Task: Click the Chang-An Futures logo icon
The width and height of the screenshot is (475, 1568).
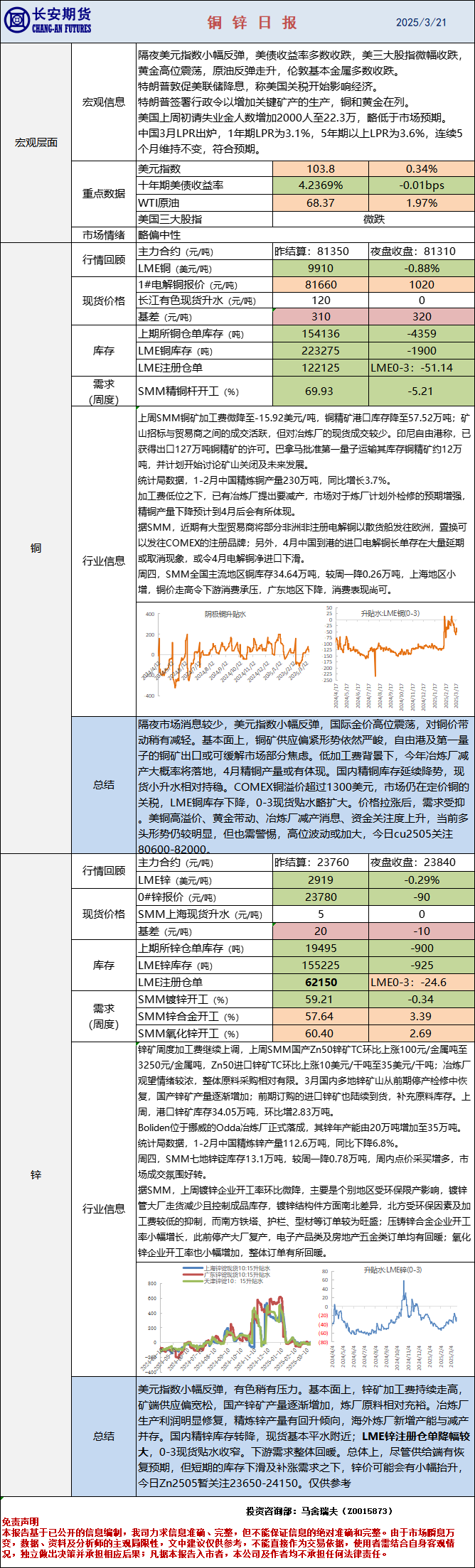Action: 16,21
